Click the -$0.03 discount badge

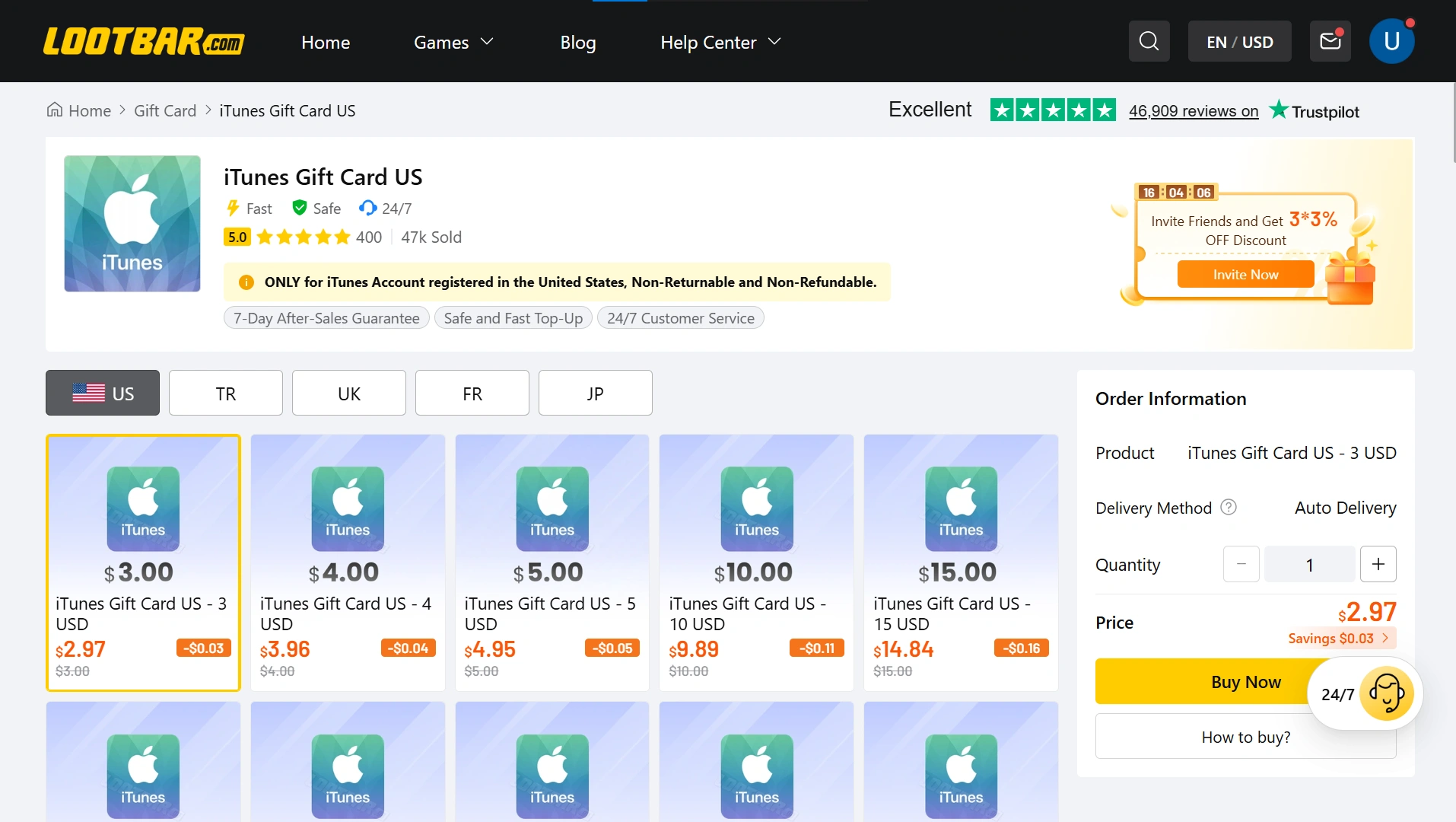click(x=203, y=648)
